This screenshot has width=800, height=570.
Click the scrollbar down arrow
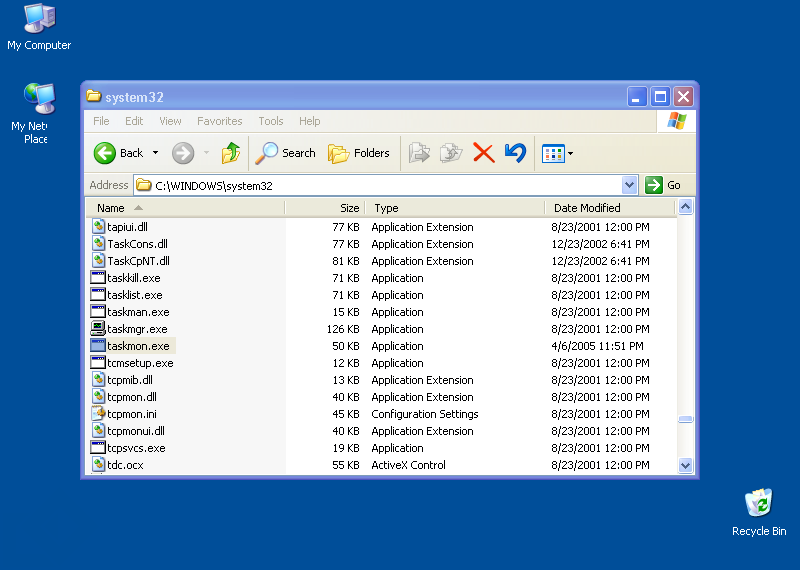point(685,465)
